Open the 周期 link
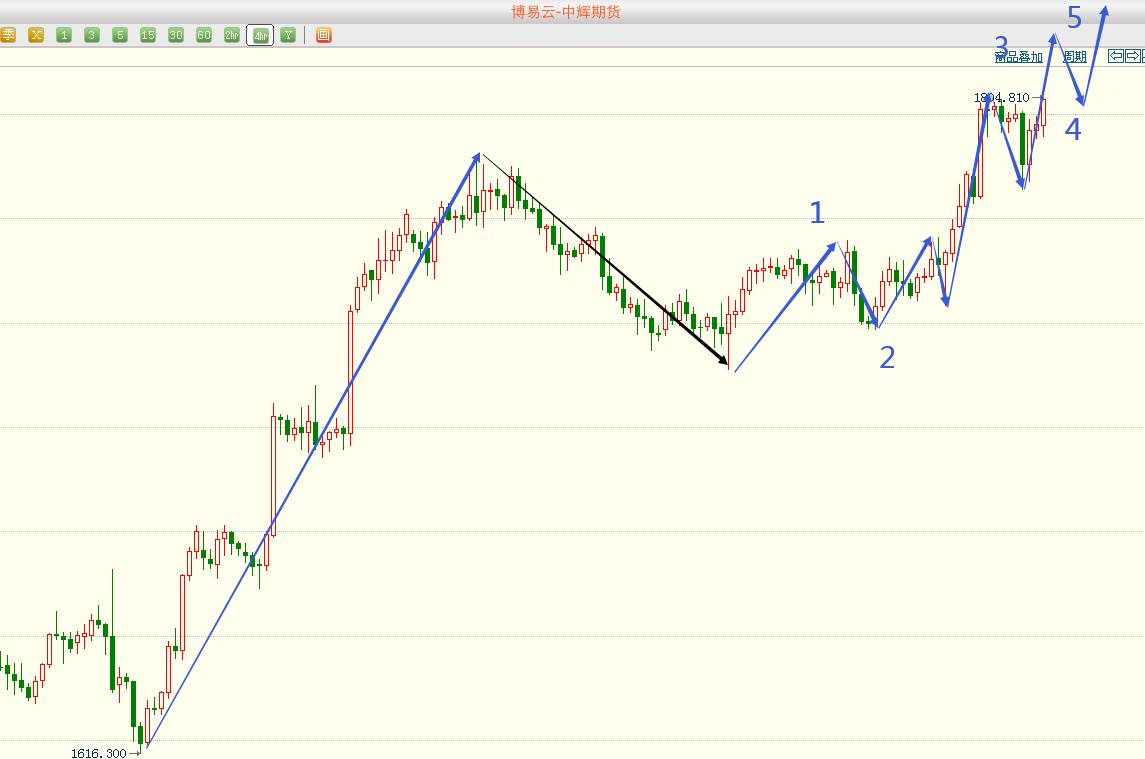This screenshot has height=759, width=1145. 1075,57
